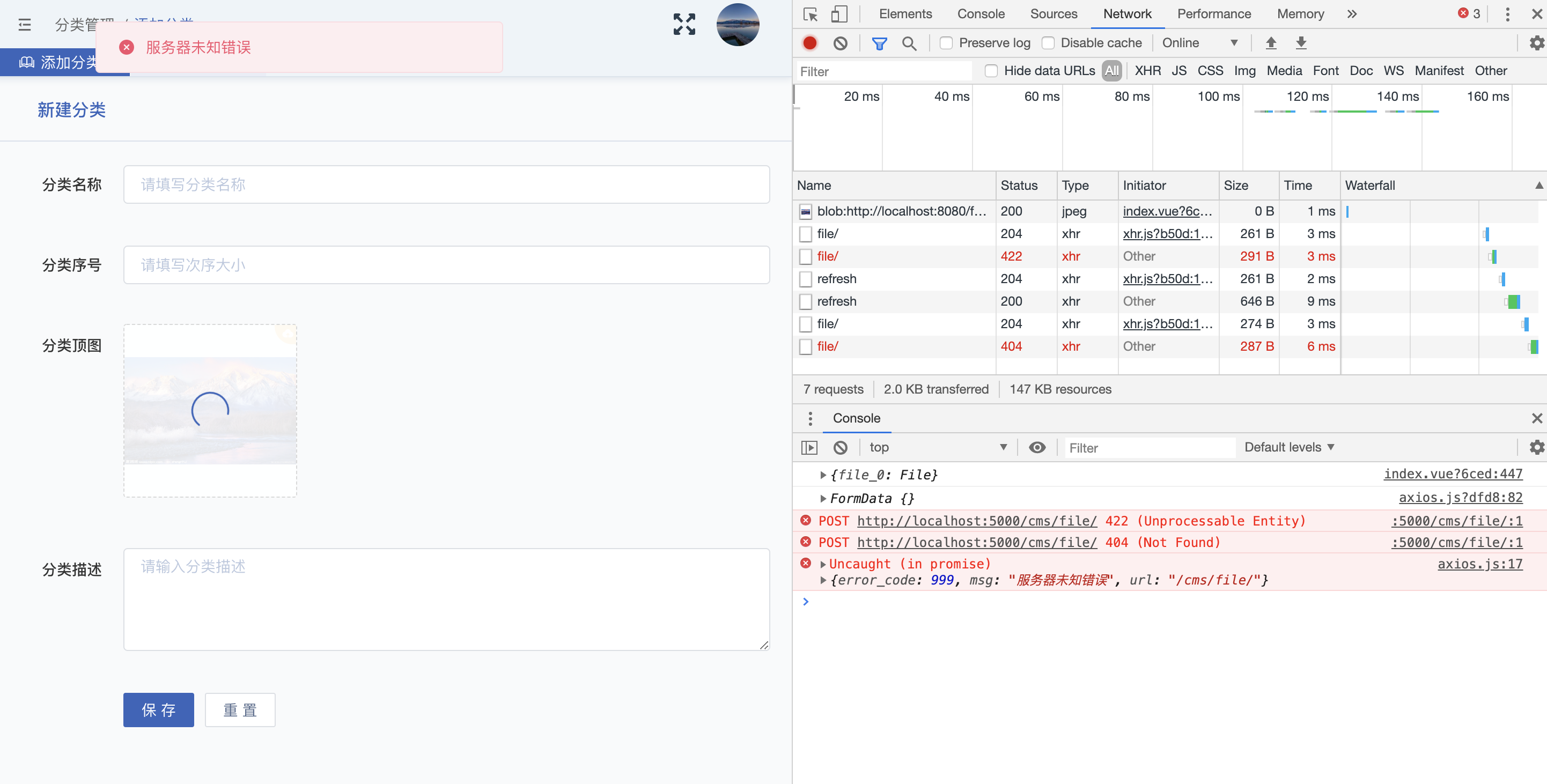Open the network search panel
The image size is (1547, 784).
pyautogui.click(x=909, y=42)
